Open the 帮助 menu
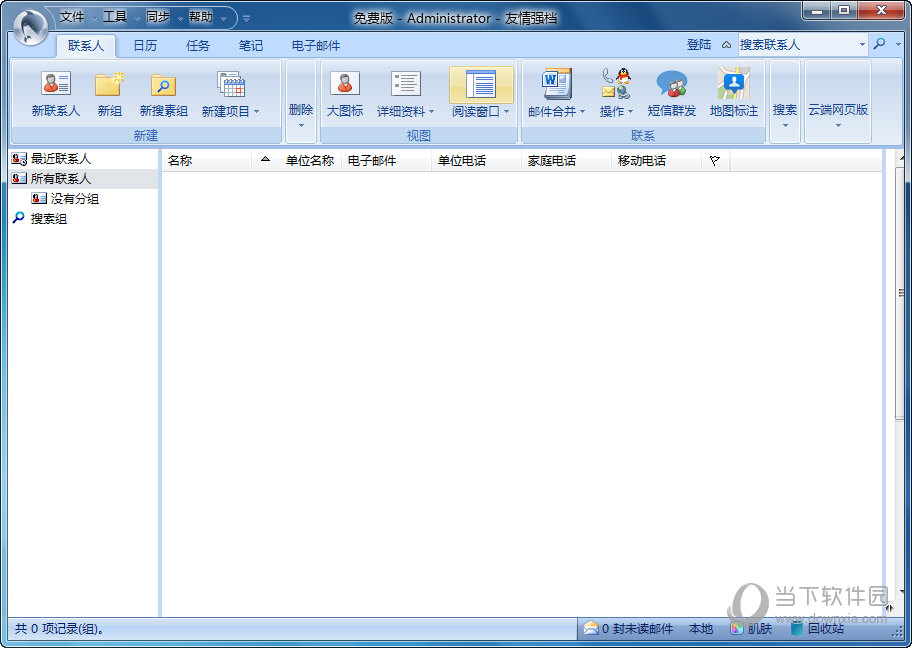This screenshot has height=648, width=912. pos(201,17)
